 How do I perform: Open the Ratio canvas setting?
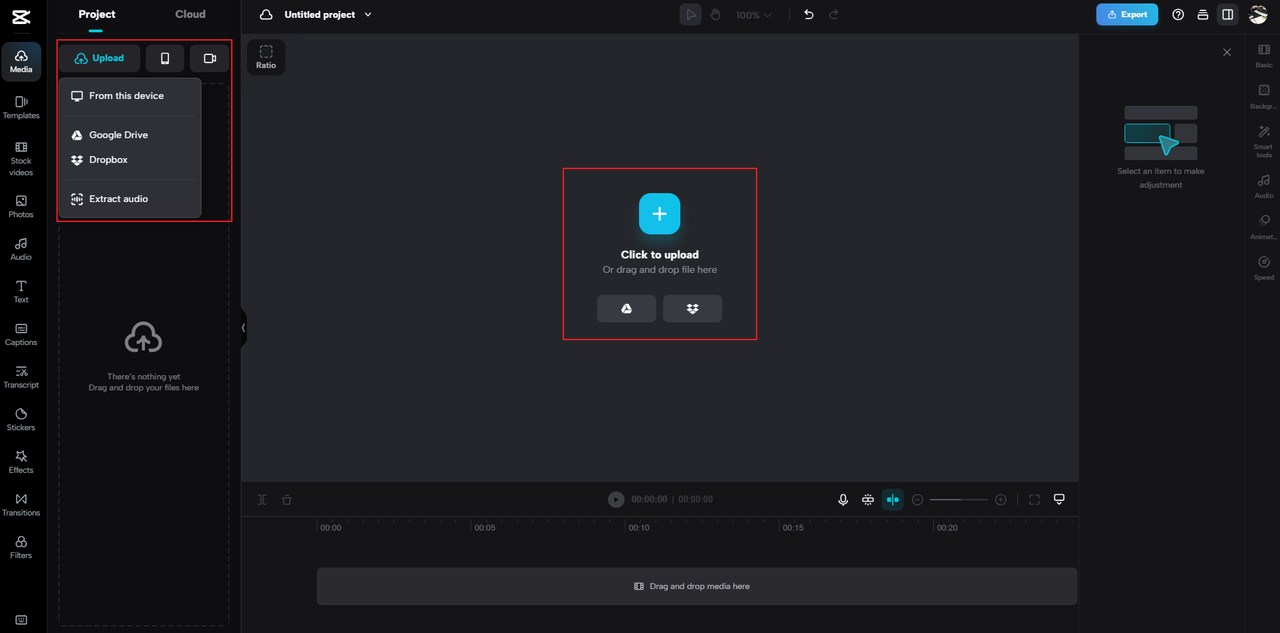266,57
